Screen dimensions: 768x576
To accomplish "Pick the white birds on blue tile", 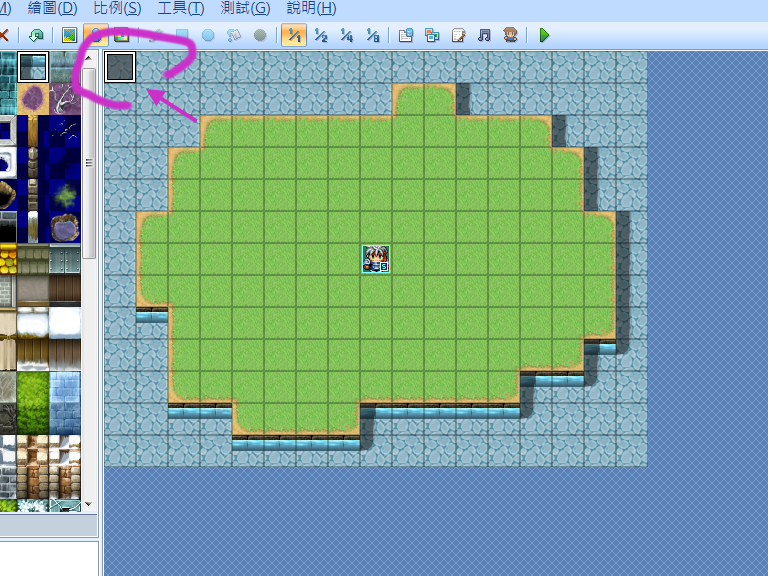I will click(65, 131).
